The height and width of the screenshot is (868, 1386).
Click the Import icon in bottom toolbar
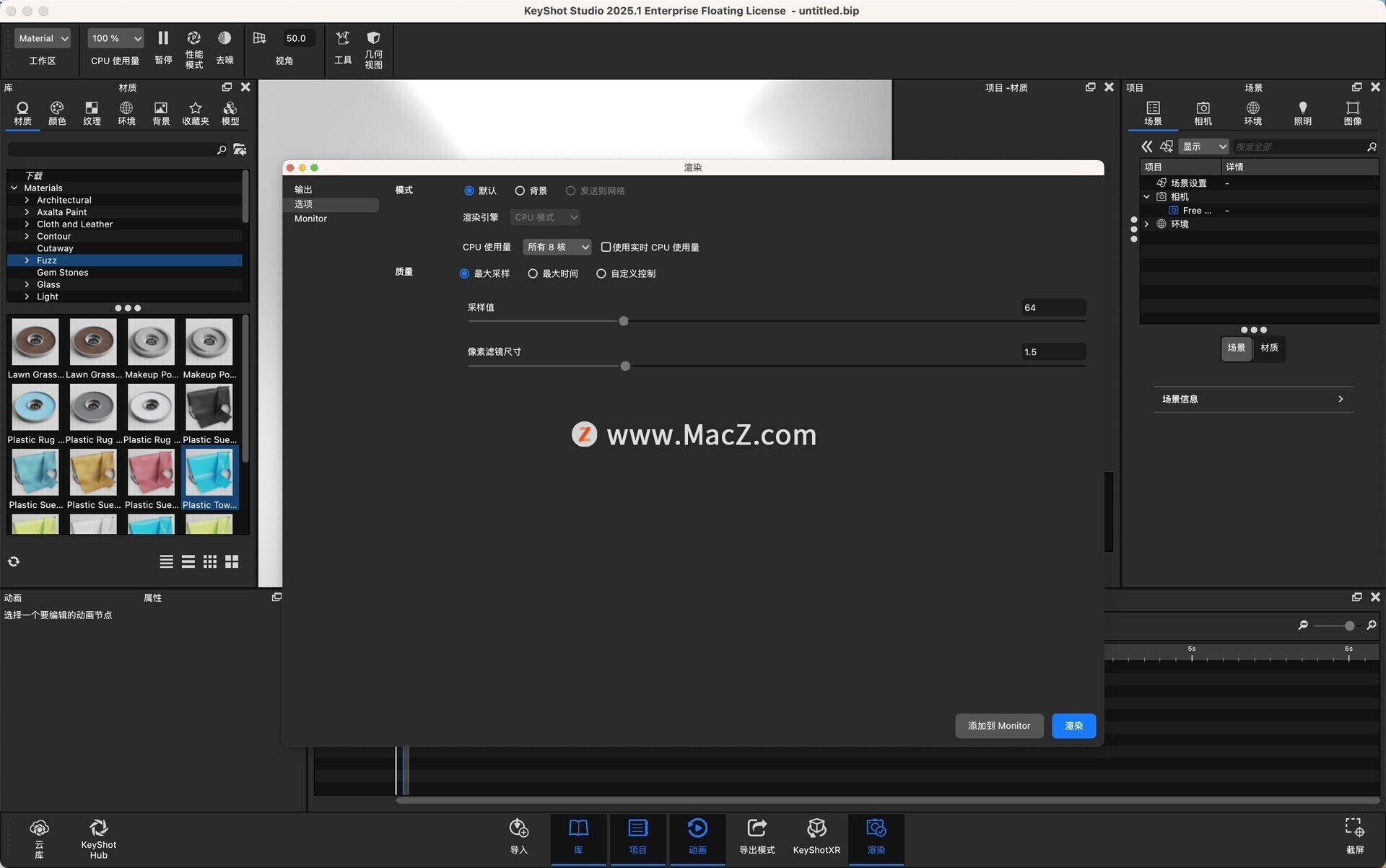pyautogui.click(x=518, y=828)
